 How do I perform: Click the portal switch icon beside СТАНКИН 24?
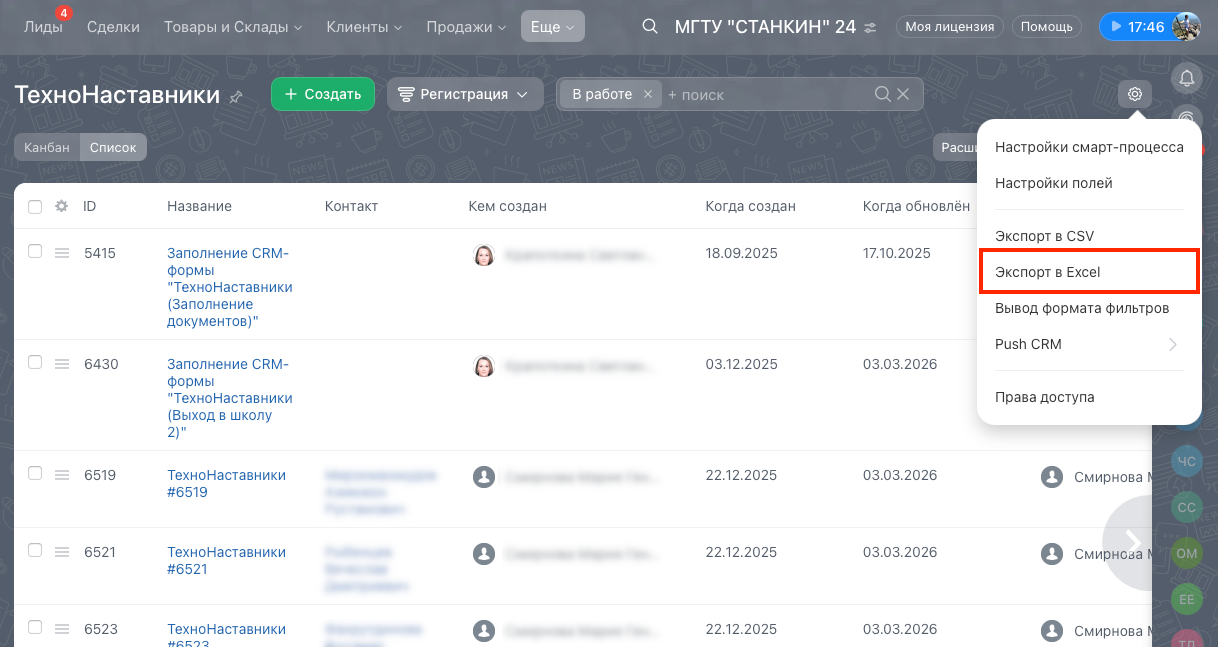coord(870,28)
